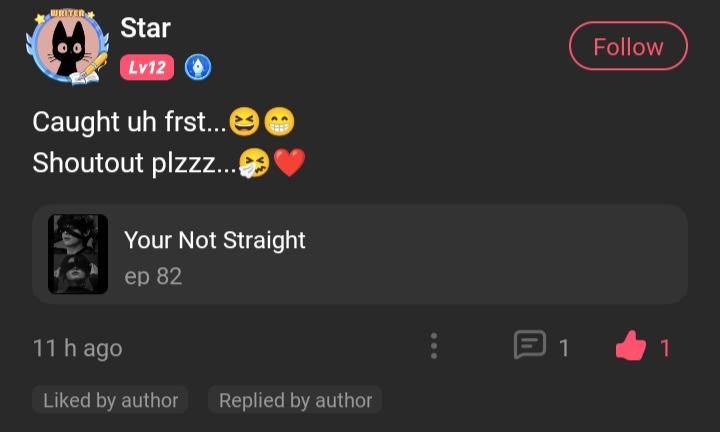720x432 pixels.
Task: Follow the user Star
Action: click(x=628, y=47)
